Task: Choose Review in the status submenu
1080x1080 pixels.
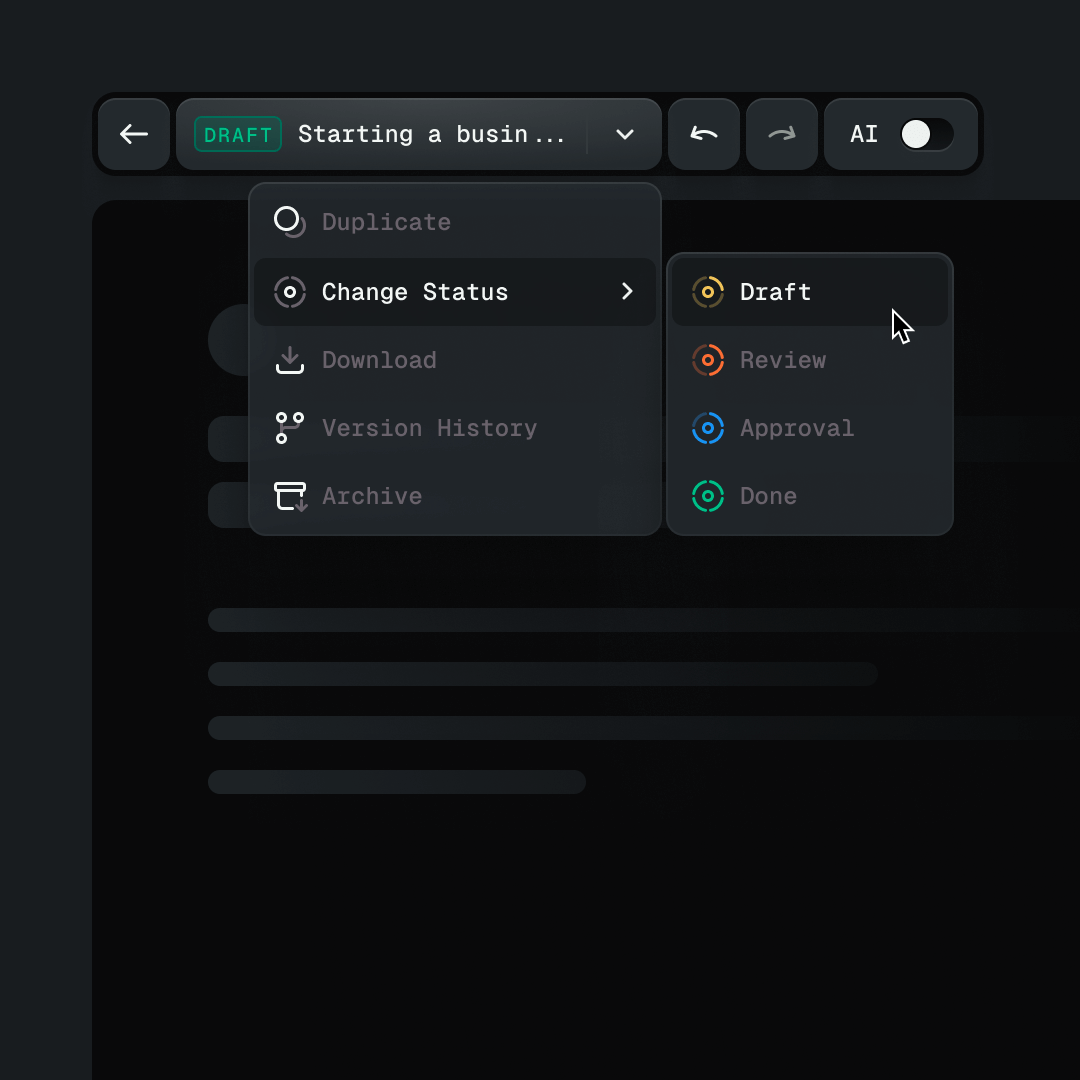Action: [x=783, y=360]
